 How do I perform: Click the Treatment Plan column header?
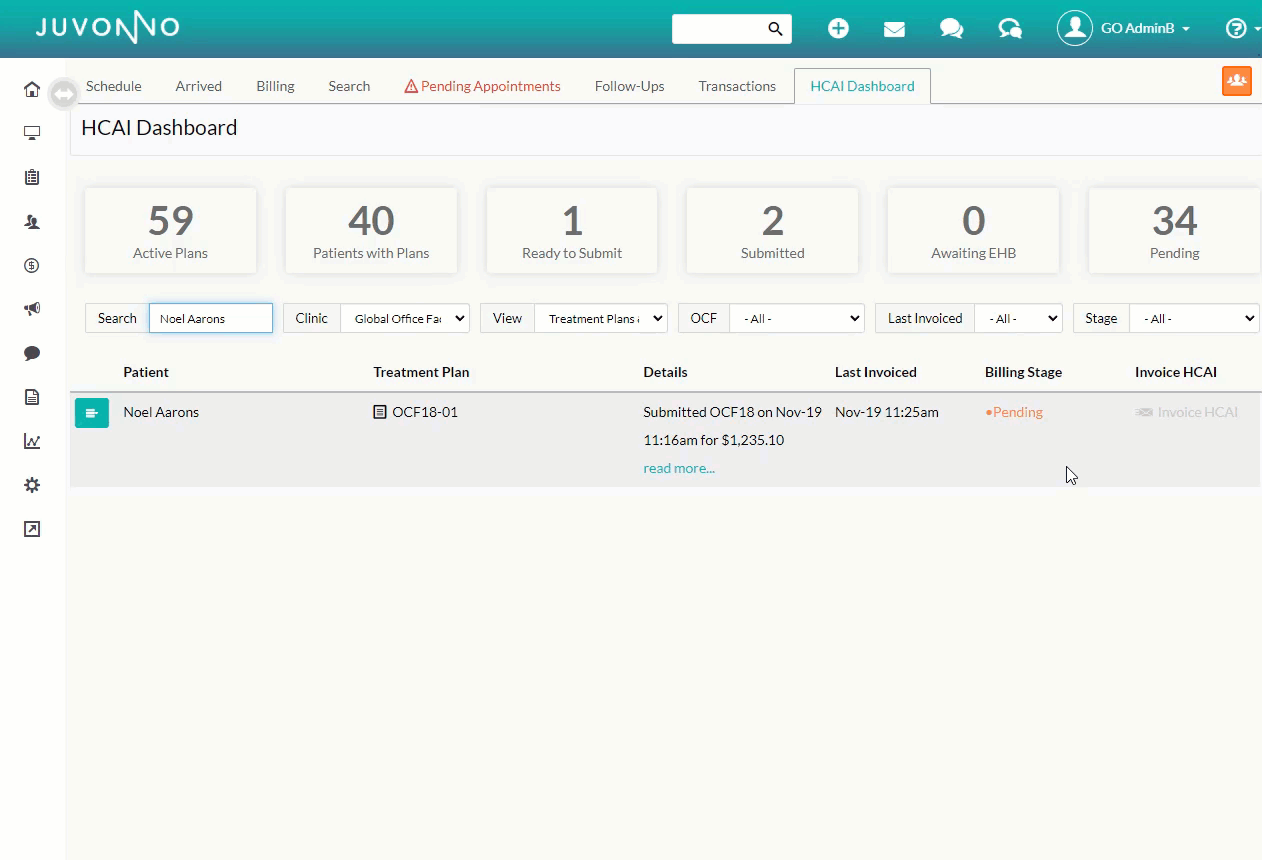pyautogui.click(x=421, y=372)
